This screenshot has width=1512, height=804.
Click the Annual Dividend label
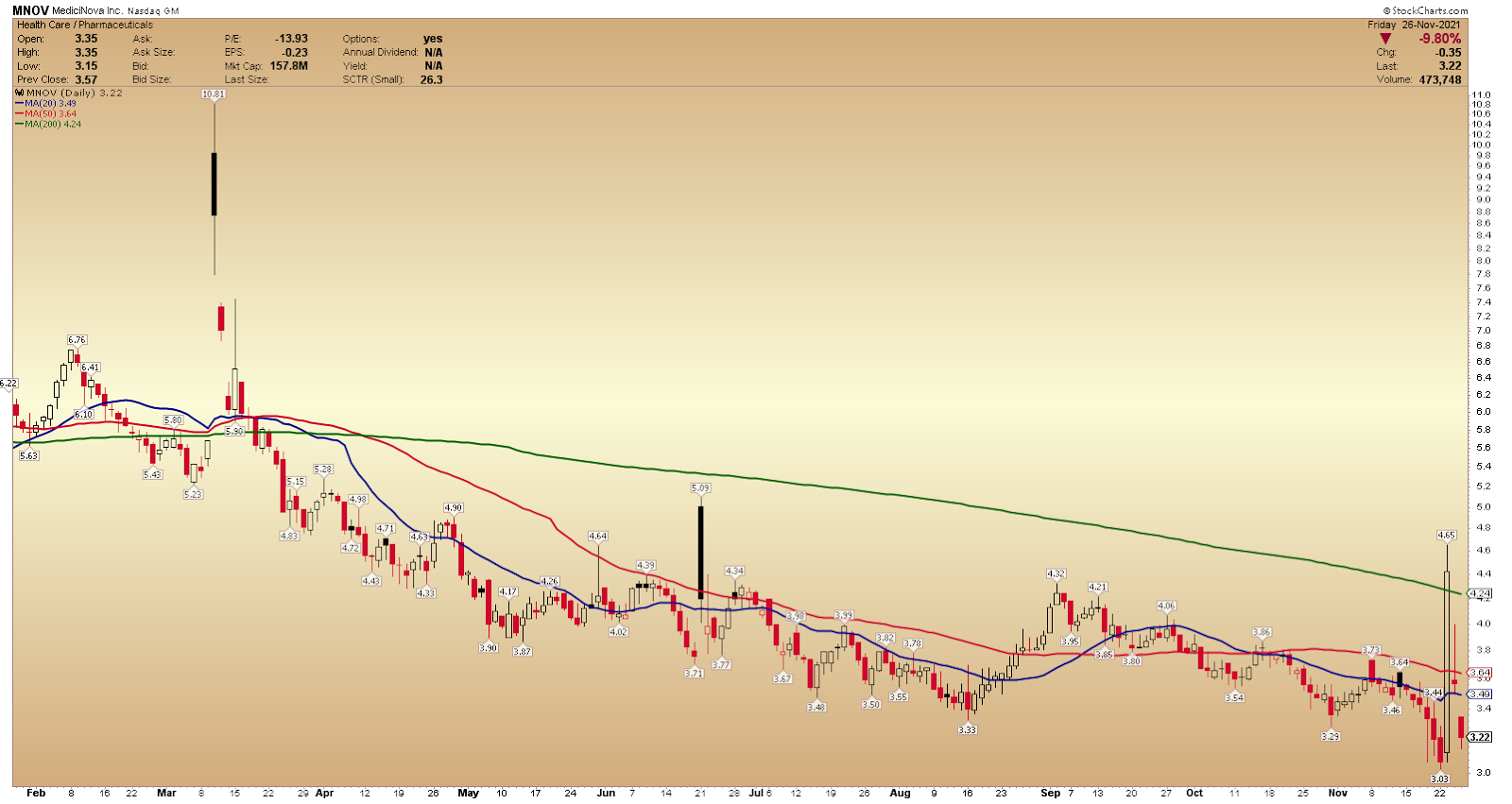click(380, 53)
